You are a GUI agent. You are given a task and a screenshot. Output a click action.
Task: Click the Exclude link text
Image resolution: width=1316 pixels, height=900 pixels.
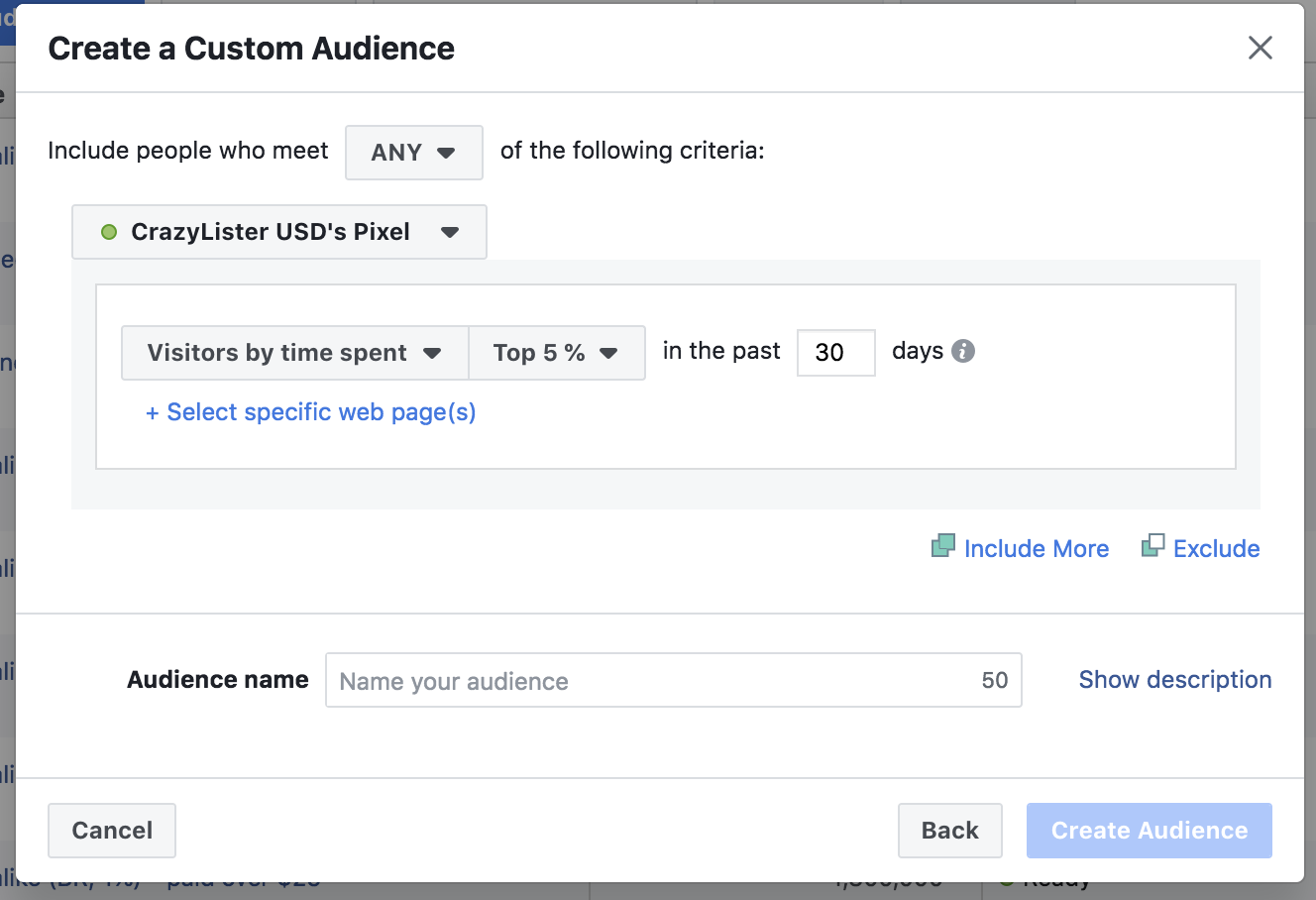[1216, 549]
